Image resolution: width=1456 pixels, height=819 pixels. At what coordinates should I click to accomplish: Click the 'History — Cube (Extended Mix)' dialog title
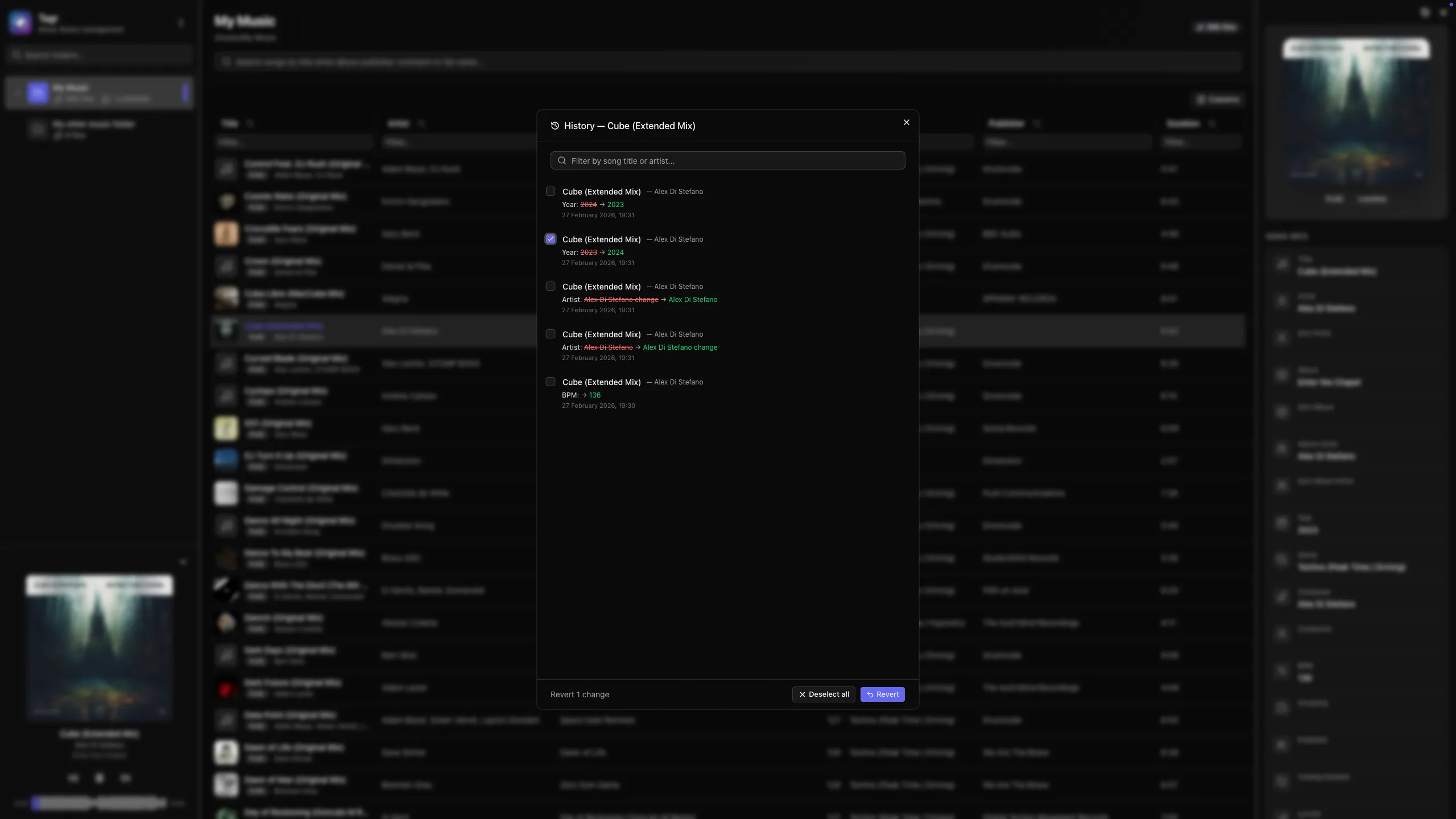pos(630,126)
